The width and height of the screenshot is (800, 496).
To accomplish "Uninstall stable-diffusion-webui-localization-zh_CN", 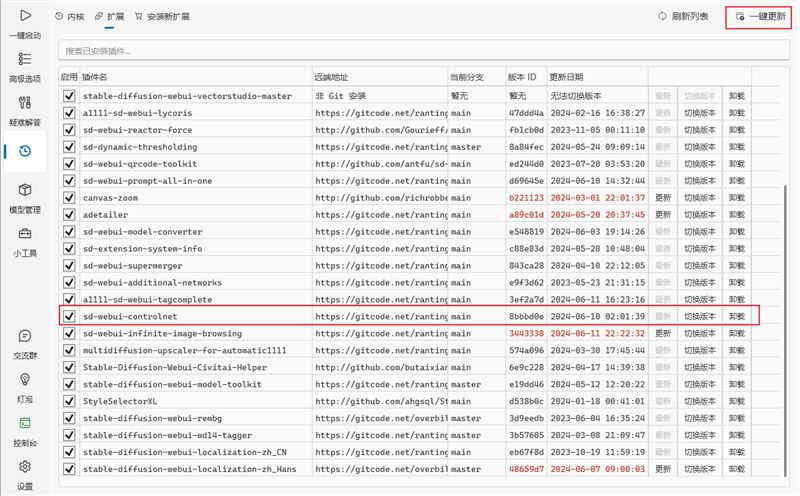I will click(737, 452).
